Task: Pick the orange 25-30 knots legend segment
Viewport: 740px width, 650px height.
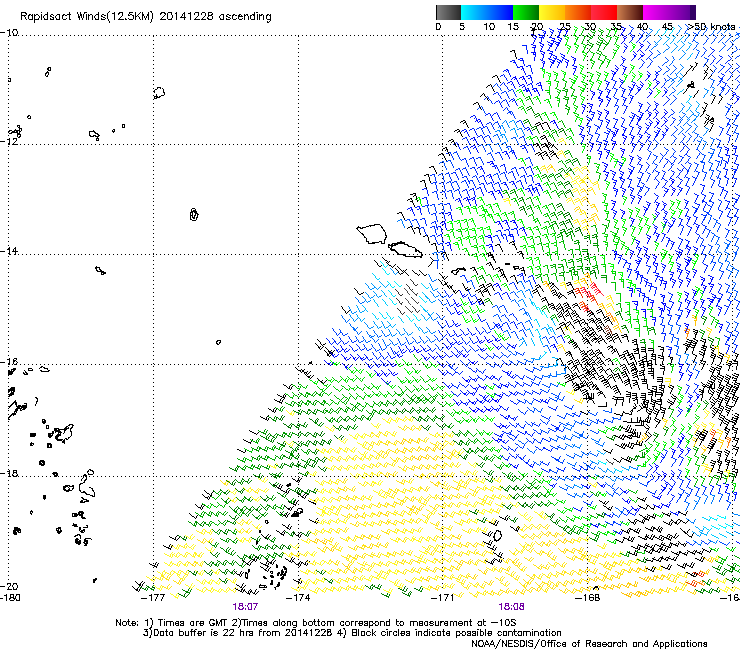Action: coord(578,12)
